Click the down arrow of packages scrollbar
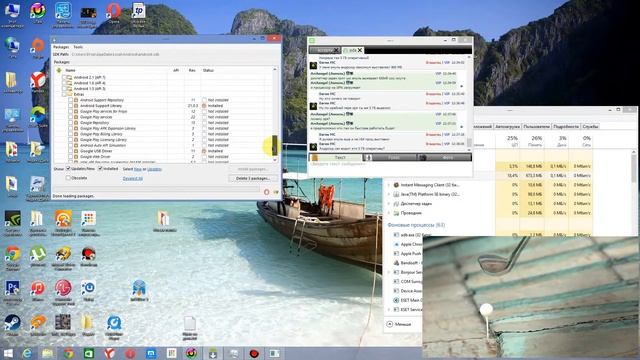Viewport: 640px width, 360px height. coord(275,160)
